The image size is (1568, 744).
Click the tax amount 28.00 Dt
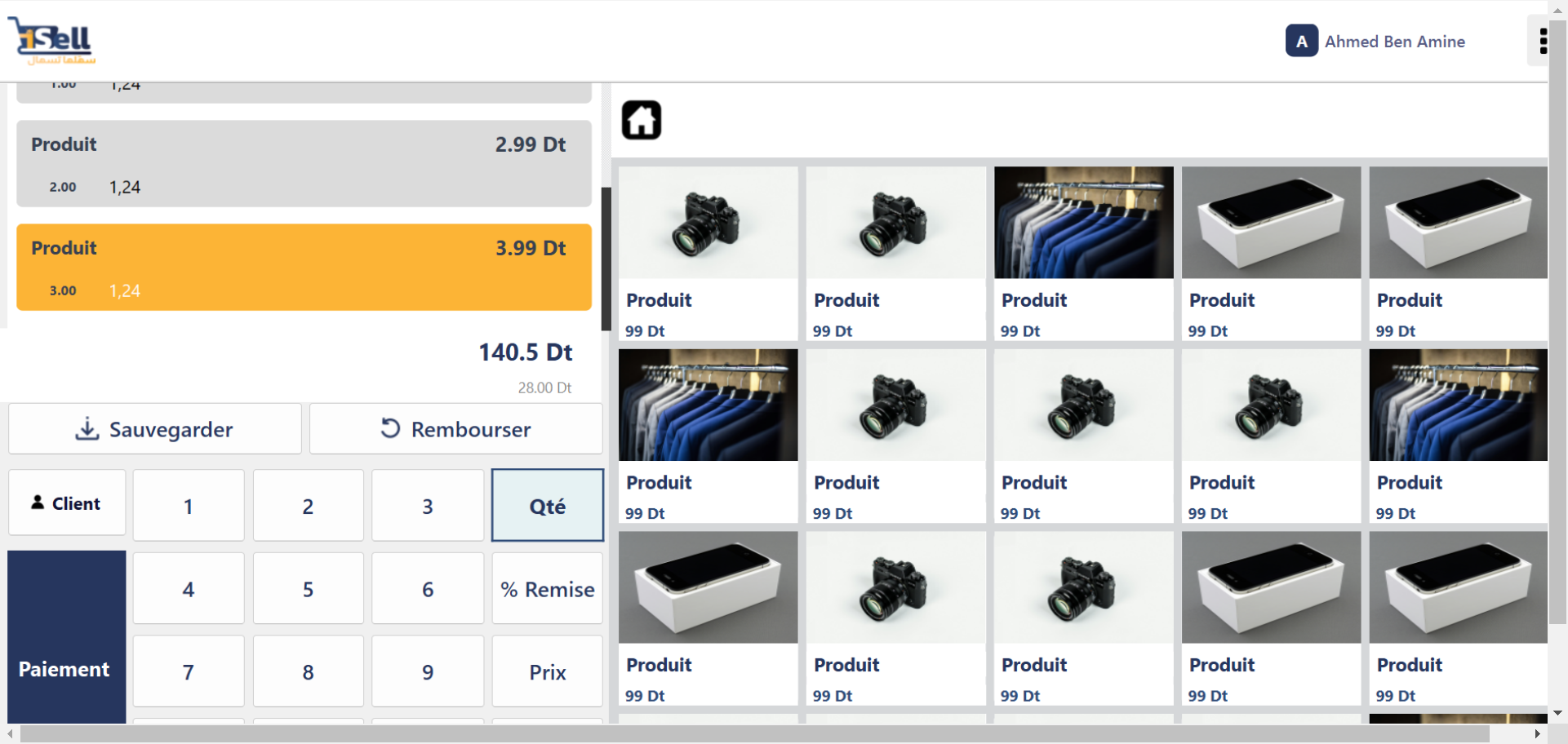tap(544, 387)
